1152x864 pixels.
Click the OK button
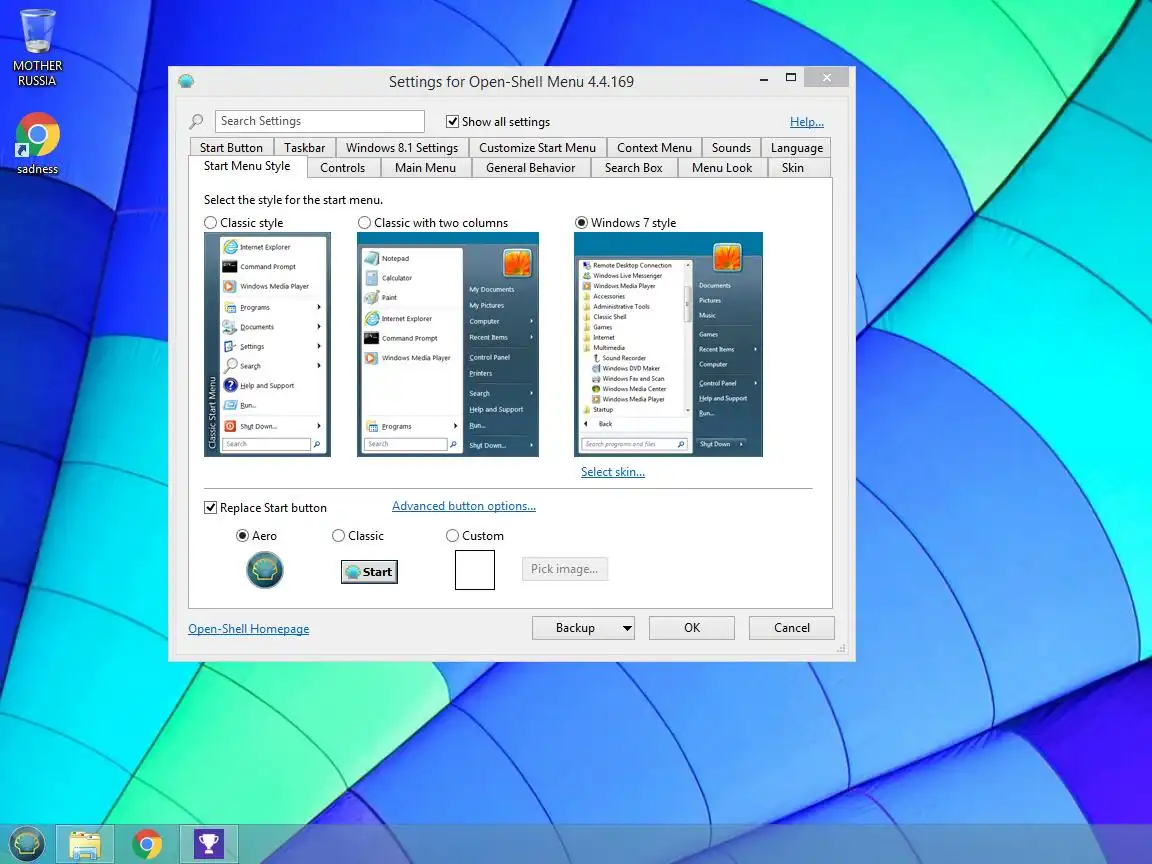[x=691, y=628]
